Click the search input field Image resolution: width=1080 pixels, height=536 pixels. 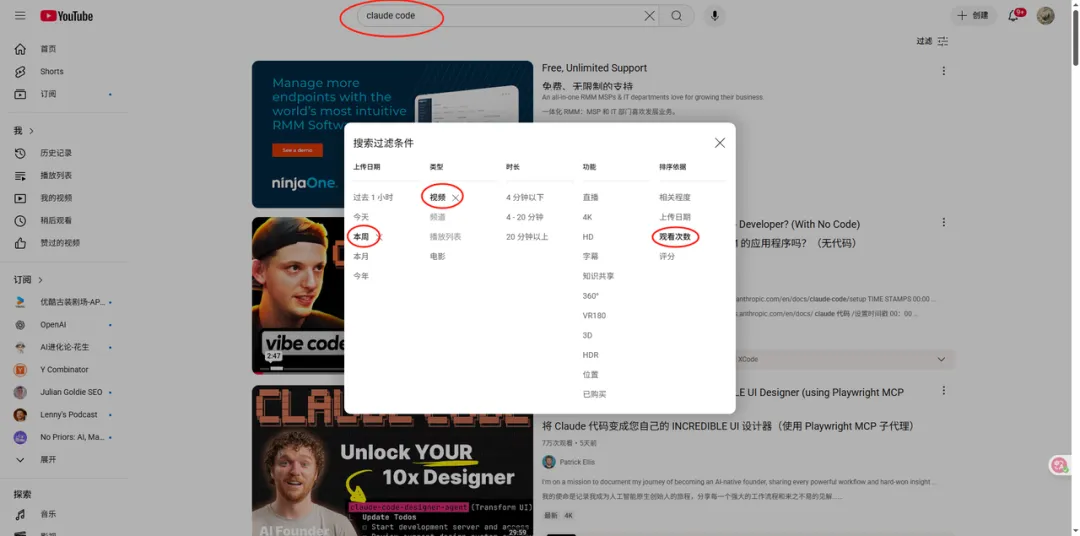500,16
